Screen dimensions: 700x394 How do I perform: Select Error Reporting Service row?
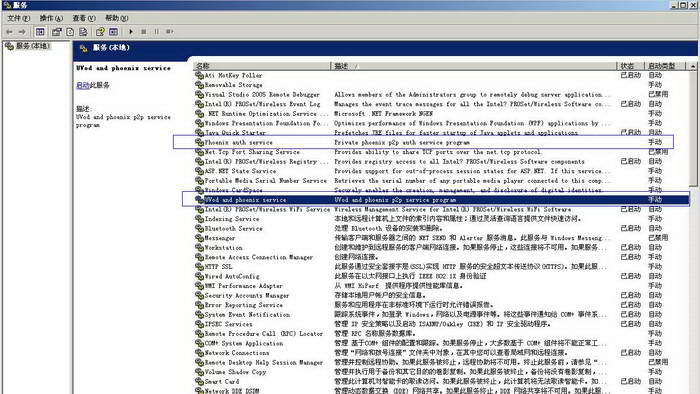[x=442, y=305]
